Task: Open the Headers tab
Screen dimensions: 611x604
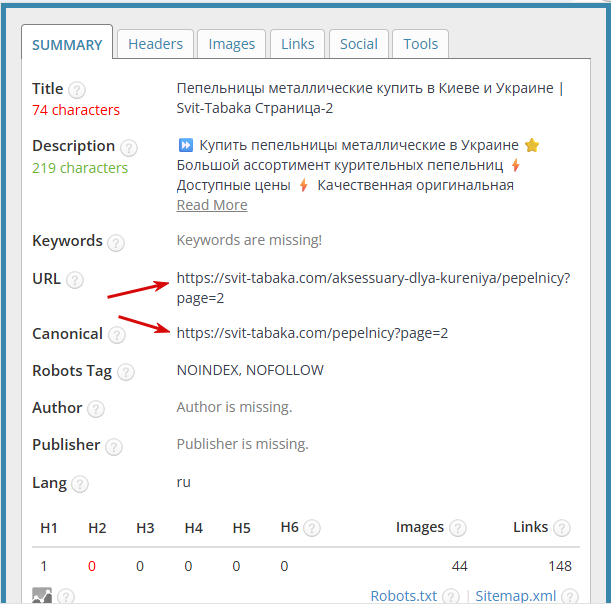Action: click(155, 44)
